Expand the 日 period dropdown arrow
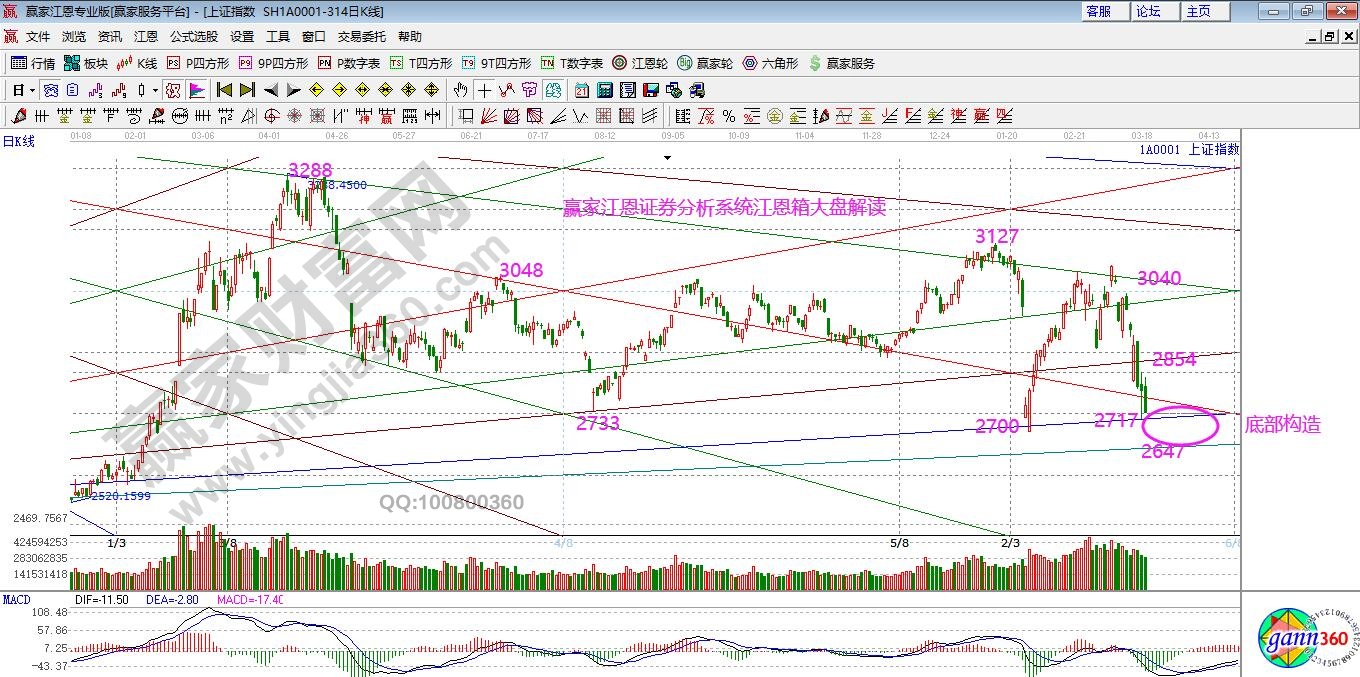 [33, 90]
